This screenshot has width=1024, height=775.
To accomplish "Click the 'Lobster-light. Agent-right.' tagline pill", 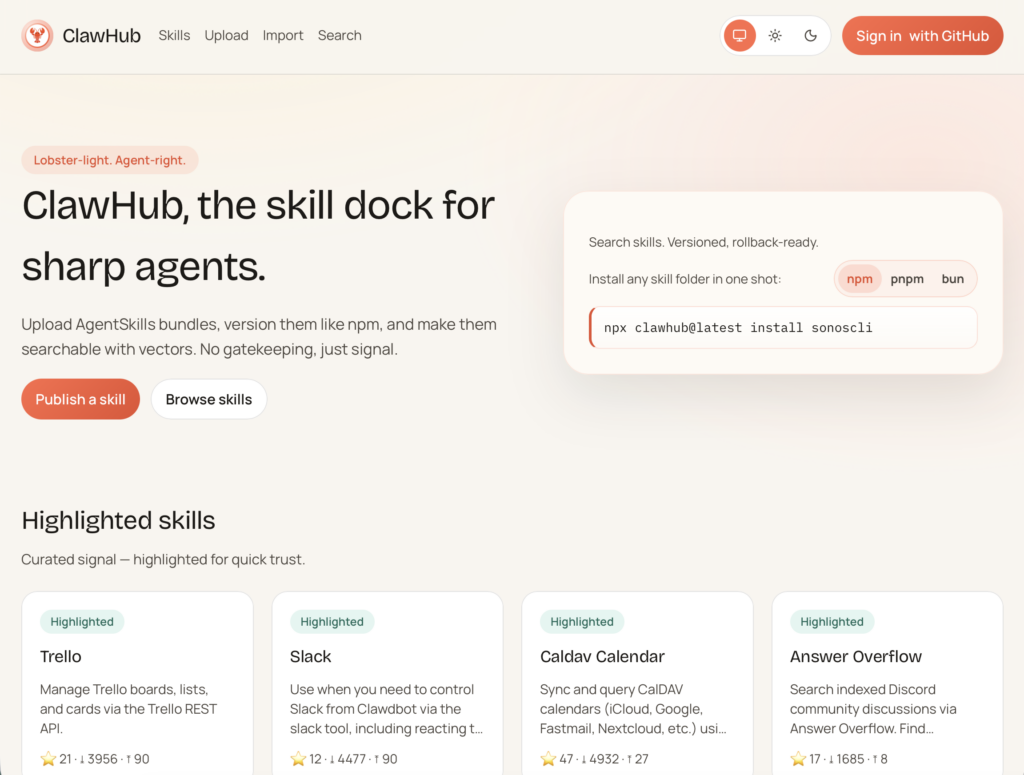I will tap(110, 160).
